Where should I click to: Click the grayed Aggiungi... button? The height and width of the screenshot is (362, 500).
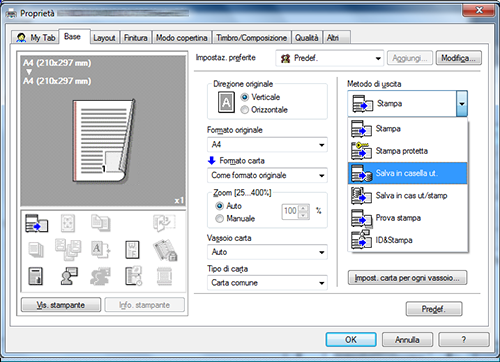click(410, 58)
